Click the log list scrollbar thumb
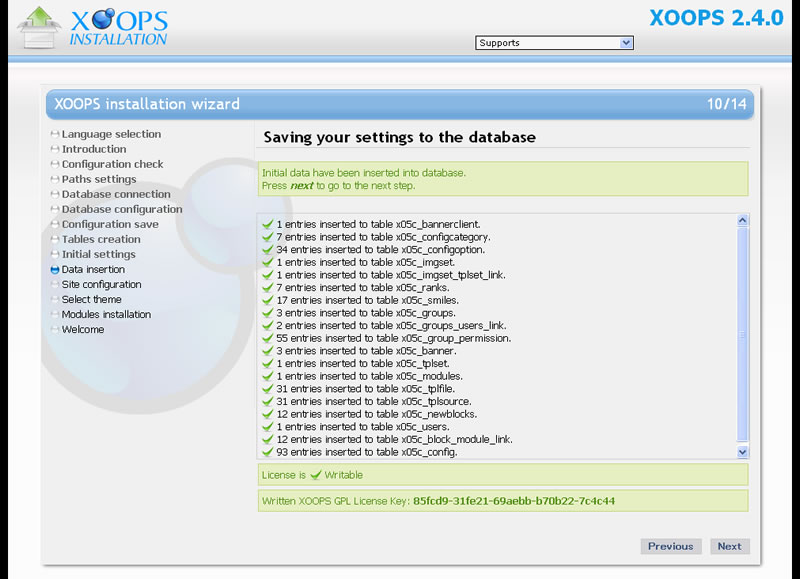The image size is (800, 579). pyautogui.click(x=742, y=335)
